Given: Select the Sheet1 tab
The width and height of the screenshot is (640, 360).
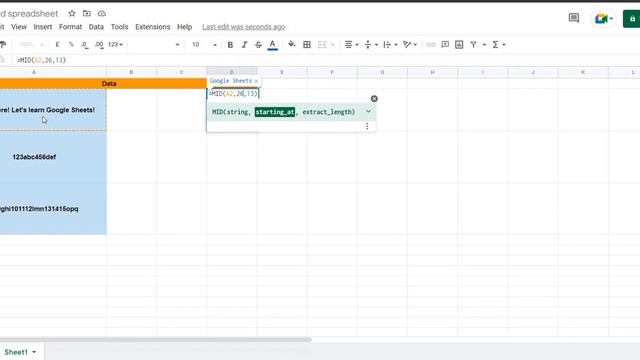Looking at the screenshot, I should point(16,352).
